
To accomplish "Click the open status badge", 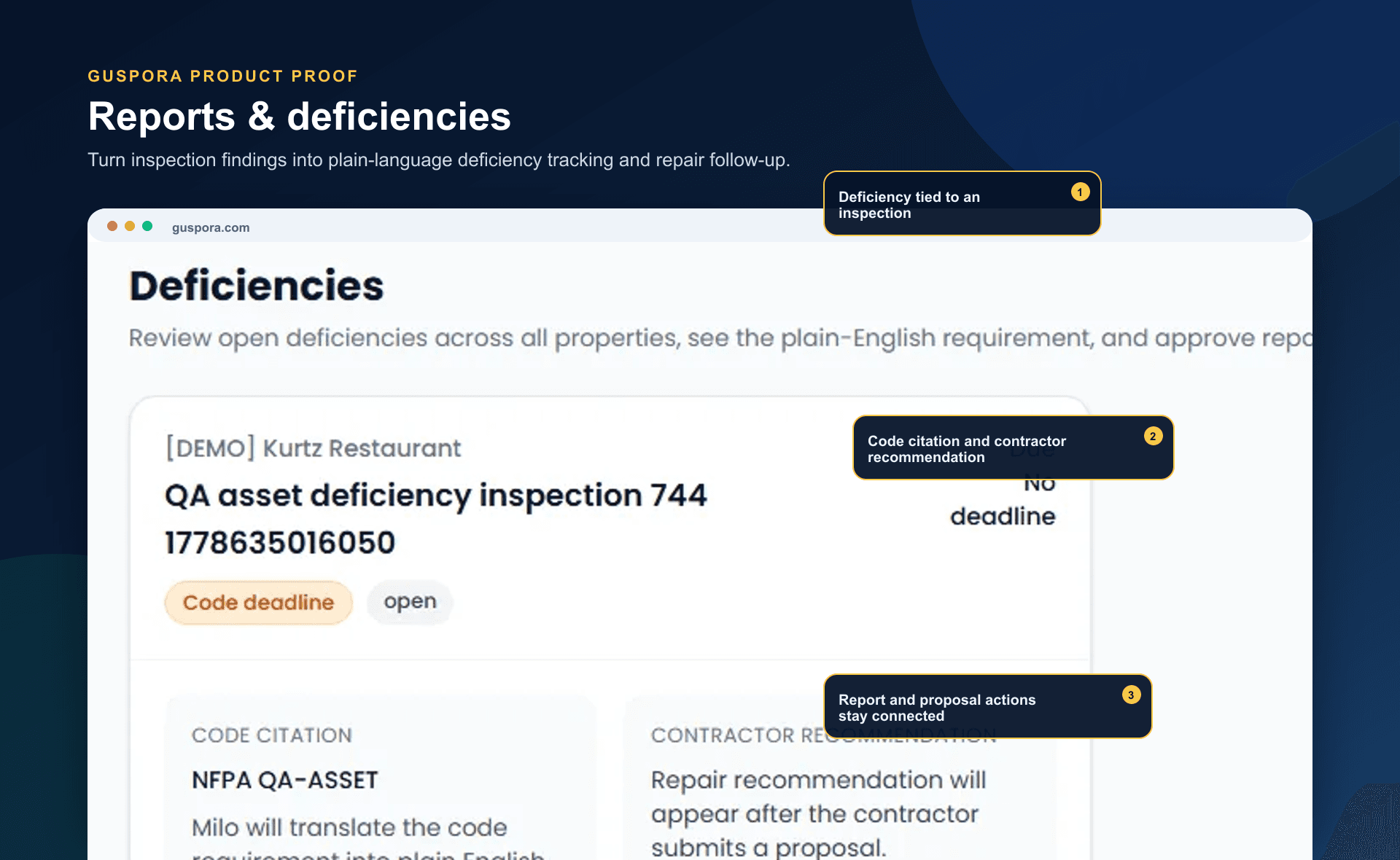I will pyautogui.click(x=410, y=602).
